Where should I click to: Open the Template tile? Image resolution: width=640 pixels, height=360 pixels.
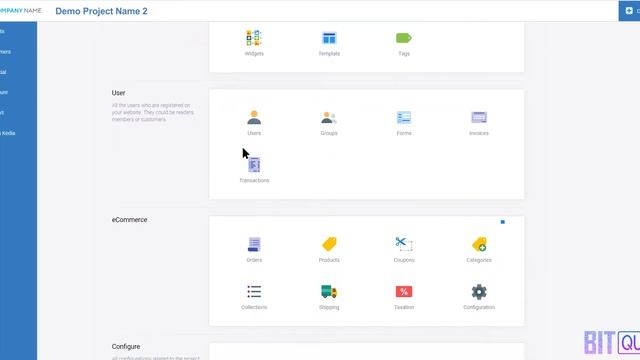[x=329, y=43]
